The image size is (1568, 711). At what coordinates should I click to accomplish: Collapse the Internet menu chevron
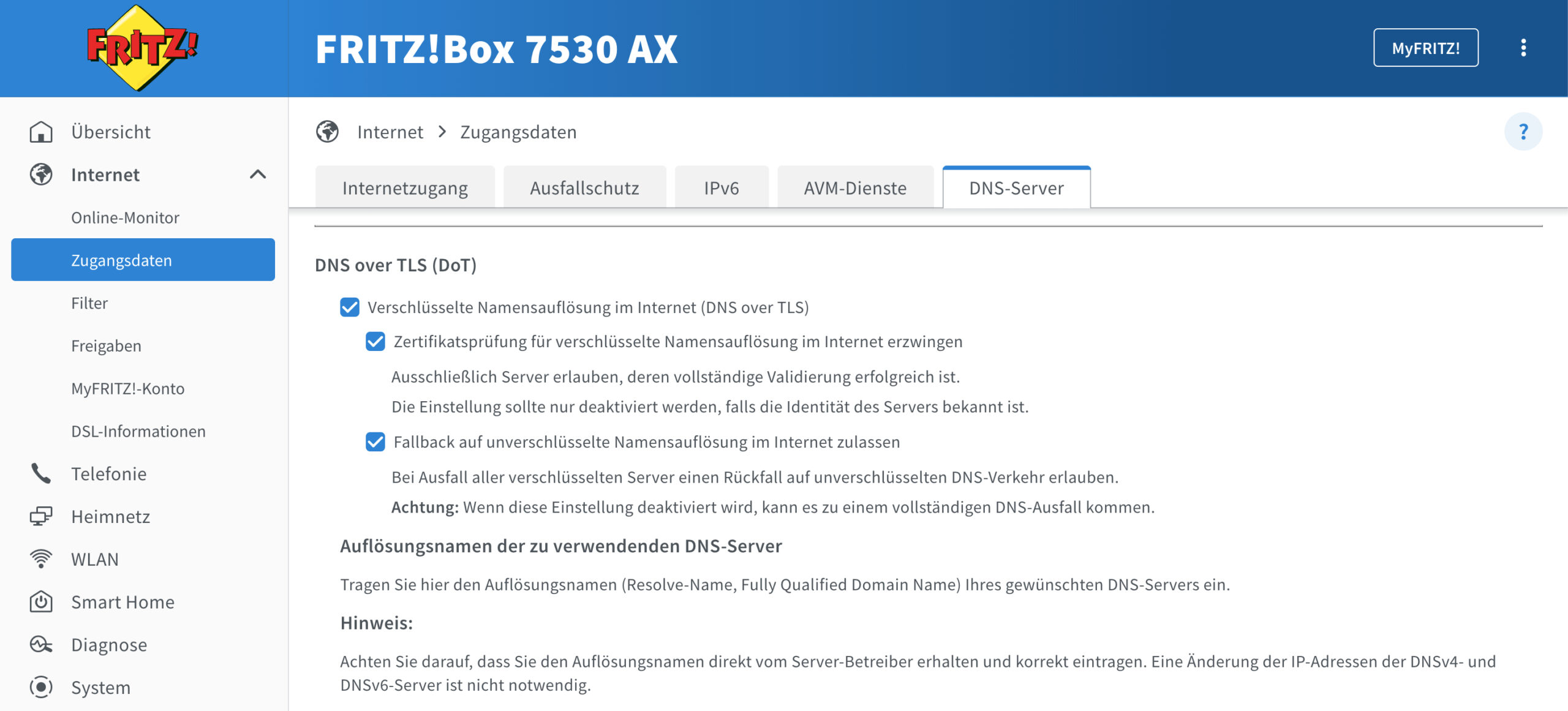coord(258,175)
